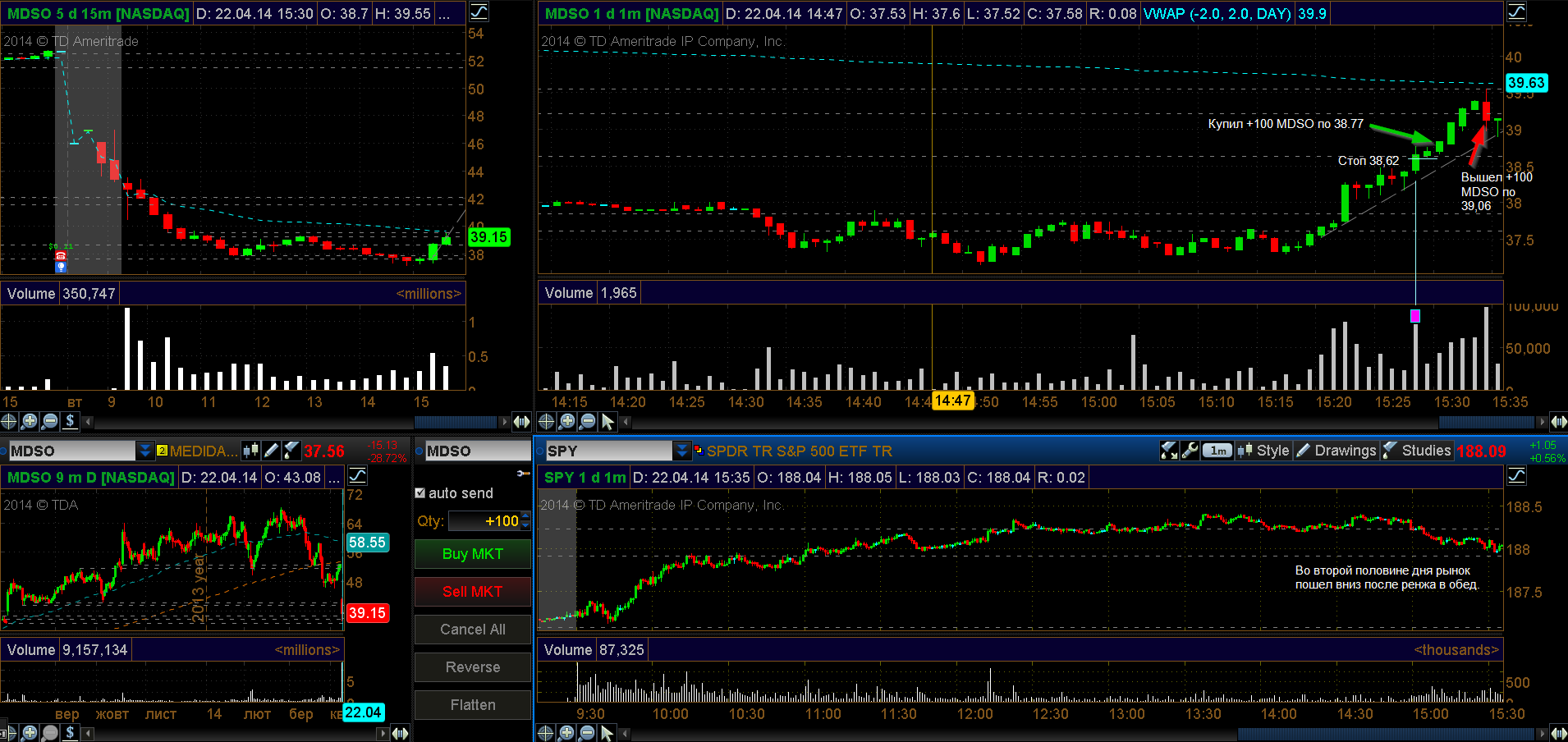Open chart mode icon on MDSO daily chart header
Image resolution: width=1568 pixels, height=742 pixels.
[358, 476]
